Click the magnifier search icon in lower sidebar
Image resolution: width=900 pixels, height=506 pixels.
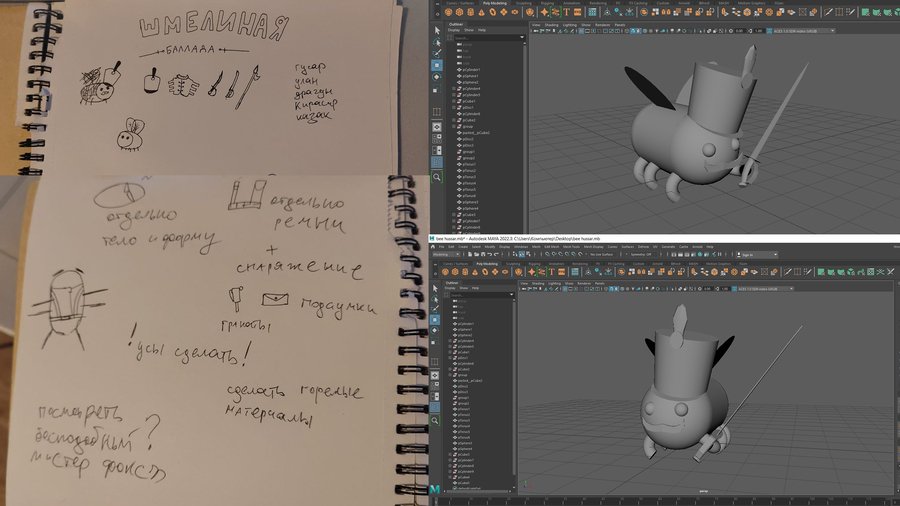[435, 421]
